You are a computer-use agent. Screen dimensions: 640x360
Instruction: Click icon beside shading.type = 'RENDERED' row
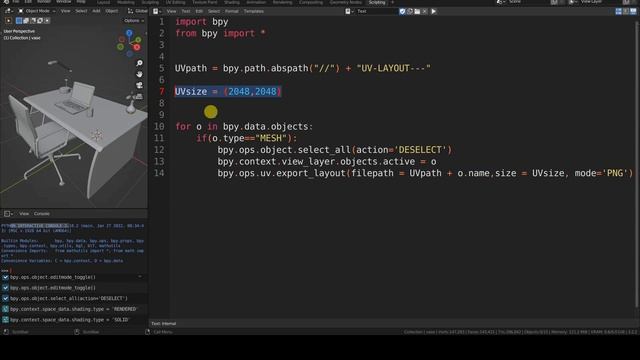(x=5, y=309)
